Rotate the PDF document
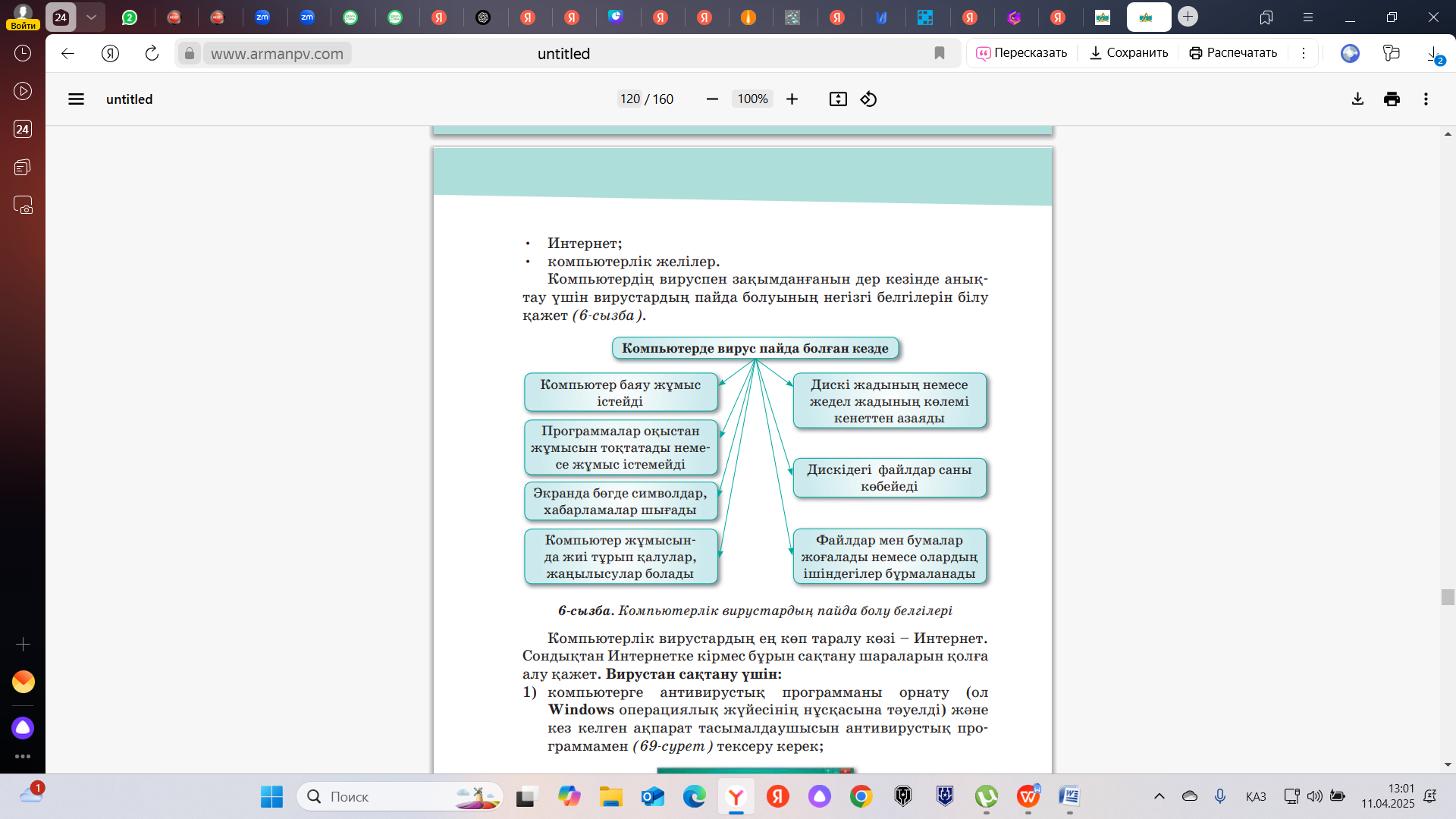The width and height of the screenshot is (1456, 819). point(868,99)
